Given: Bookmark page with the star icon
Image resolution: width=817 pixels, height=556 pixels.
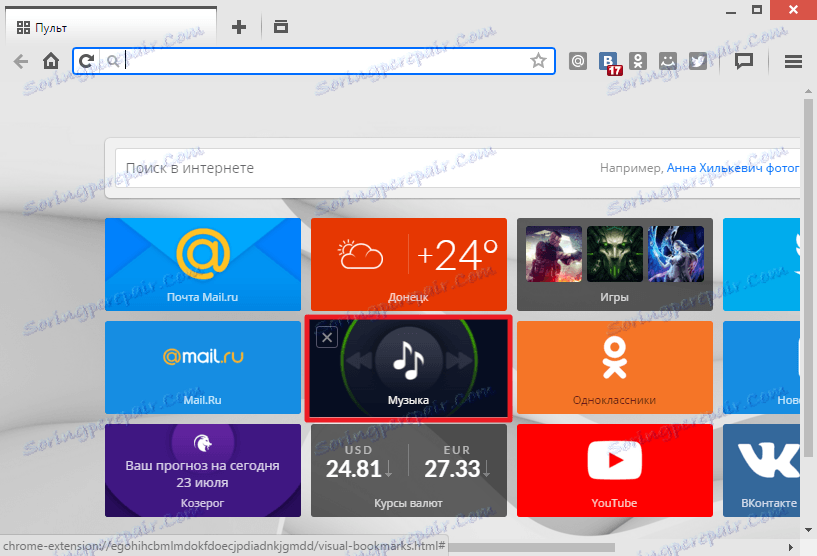Looking at the screenshot, I should [x=538, y=60].
